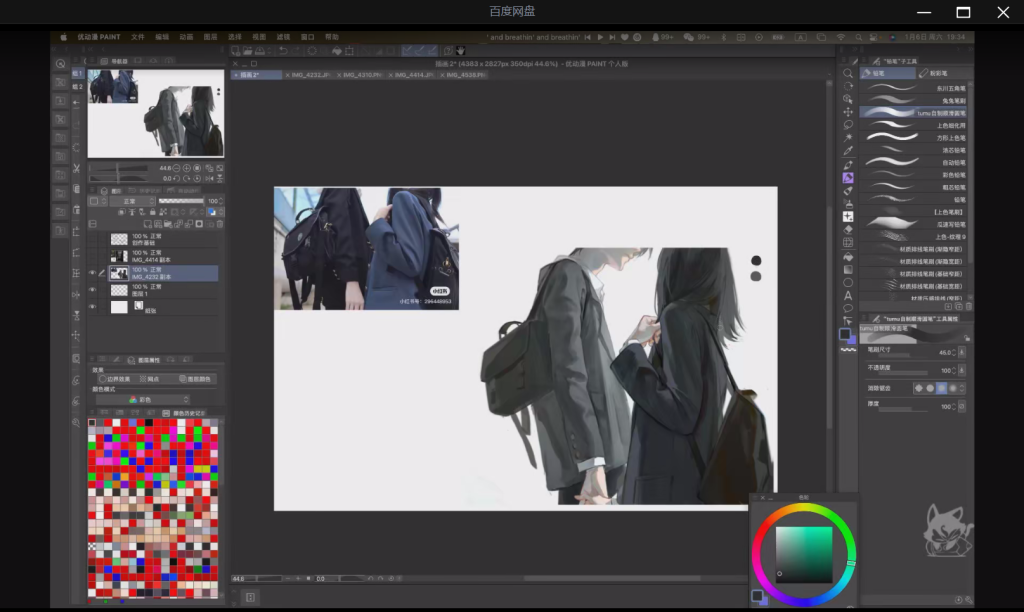The height and width of the screenshot is (612, 1024).
Task: Enable the 边界效果 border effect option
Action: click(x=116, y=379)
